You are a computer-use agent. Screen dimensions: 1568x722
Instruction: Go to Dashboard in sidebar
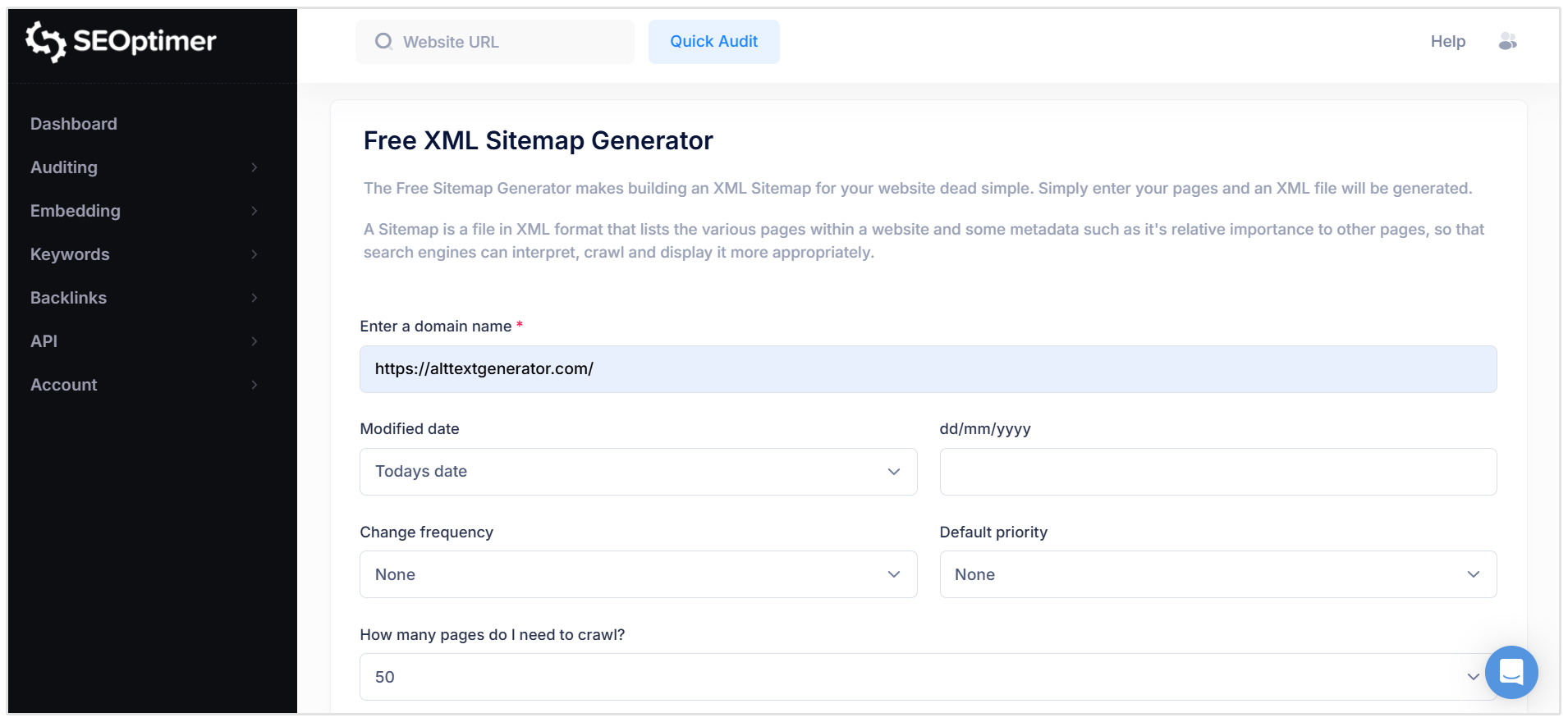coord(74,124)
